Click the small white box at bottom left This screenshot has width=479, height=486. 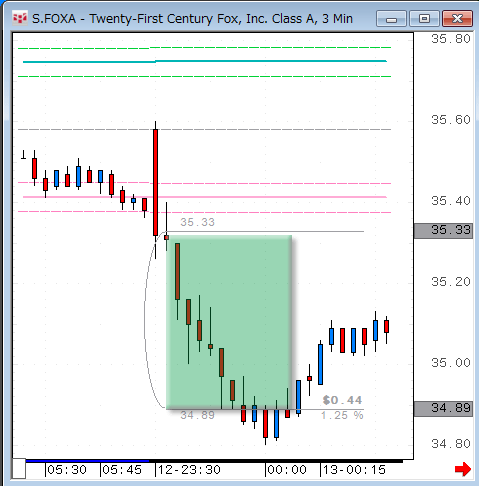tap(19, 469)
